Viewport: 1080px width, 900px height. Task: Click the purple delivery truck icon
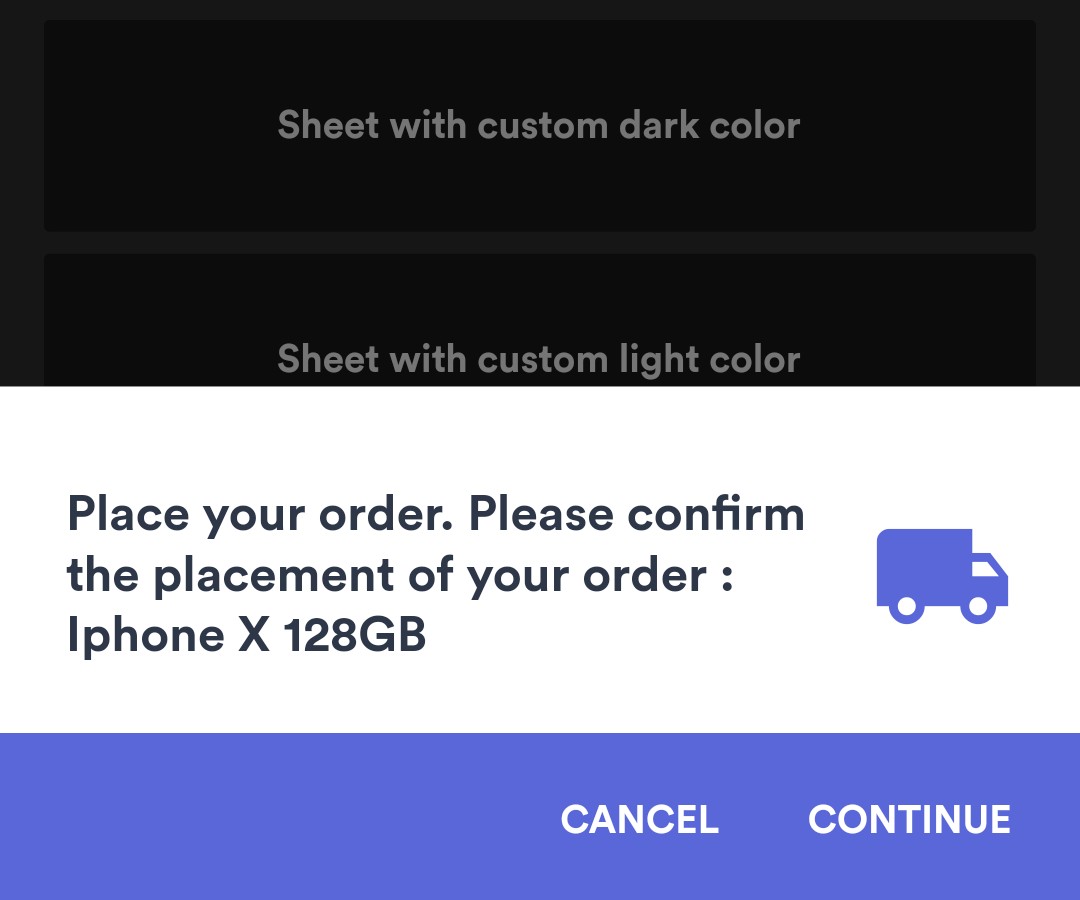click(x=941, y=576)
